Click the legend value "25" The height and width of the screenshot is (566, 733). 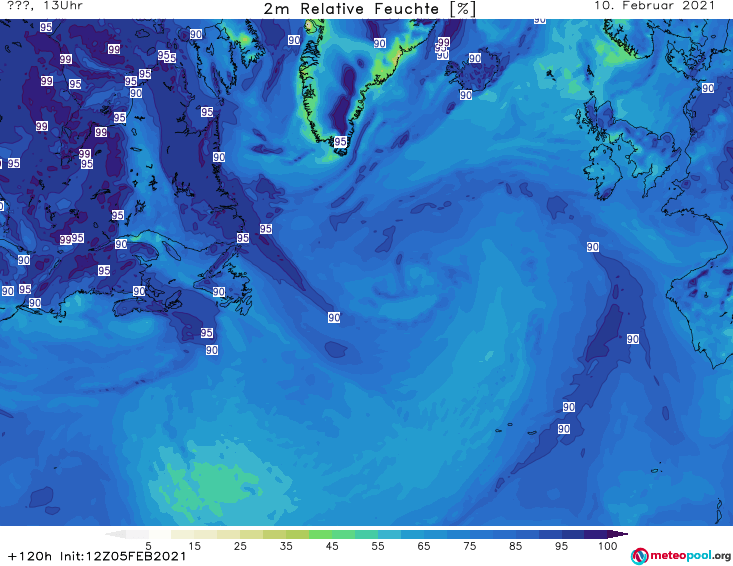(x=240, y=546)
